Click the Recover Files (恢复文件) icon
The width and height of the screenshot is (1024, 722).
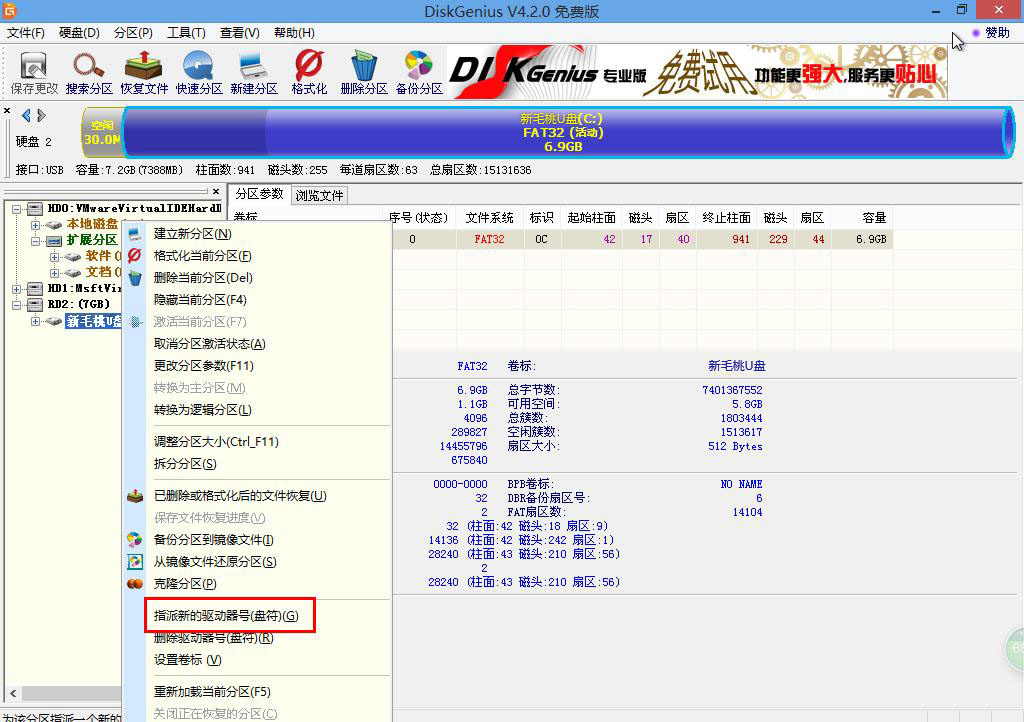pos(144,72)
